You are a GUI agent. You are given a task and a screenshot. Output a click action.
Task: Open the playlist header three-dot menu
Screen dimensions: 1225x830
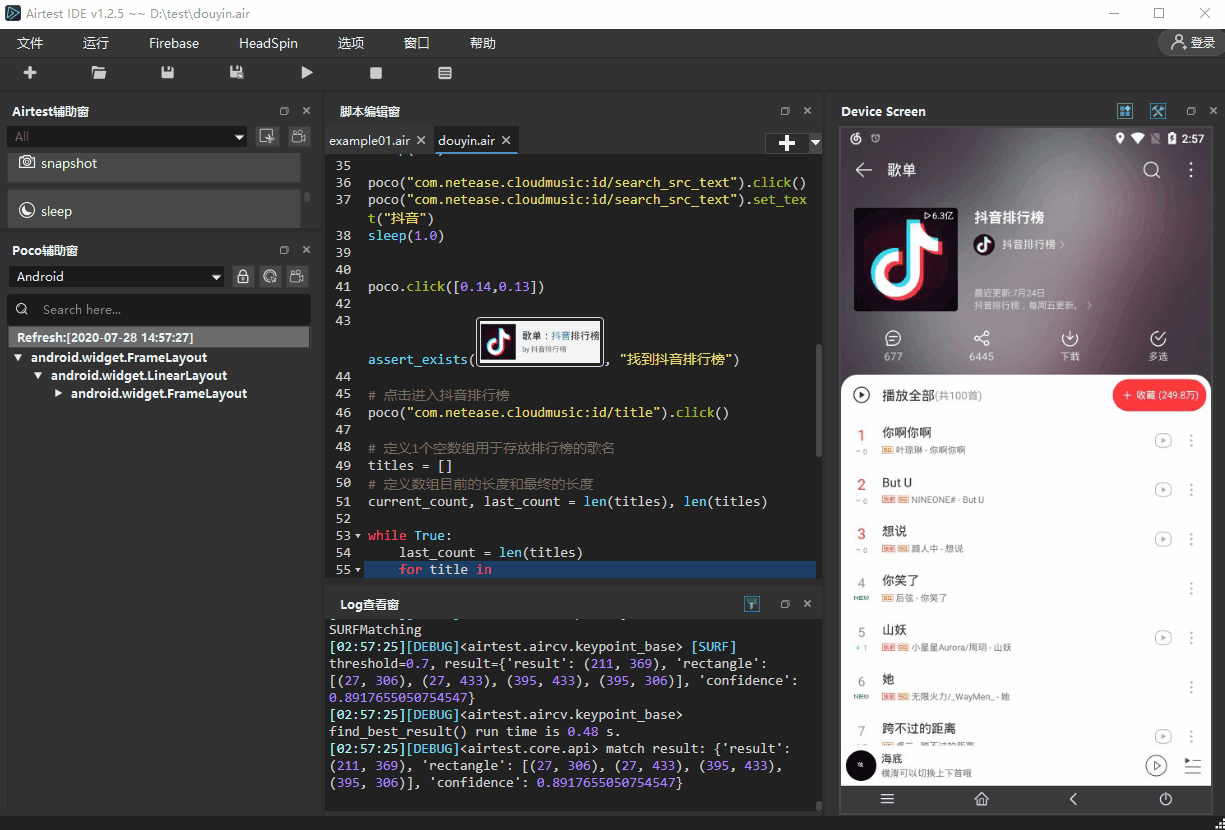[x=1191, y=170]
